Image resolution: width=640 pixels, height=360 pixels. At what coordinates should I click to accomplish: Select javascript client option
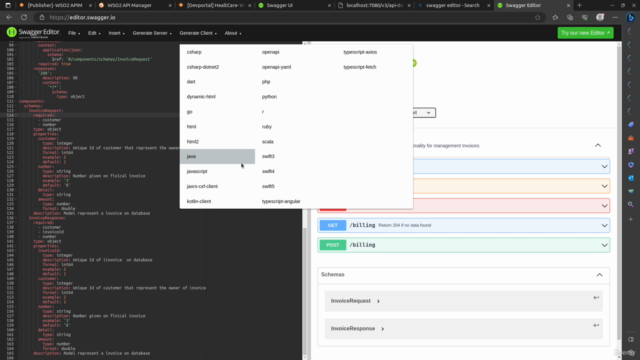pyautogui.click(x=217, y=171)
